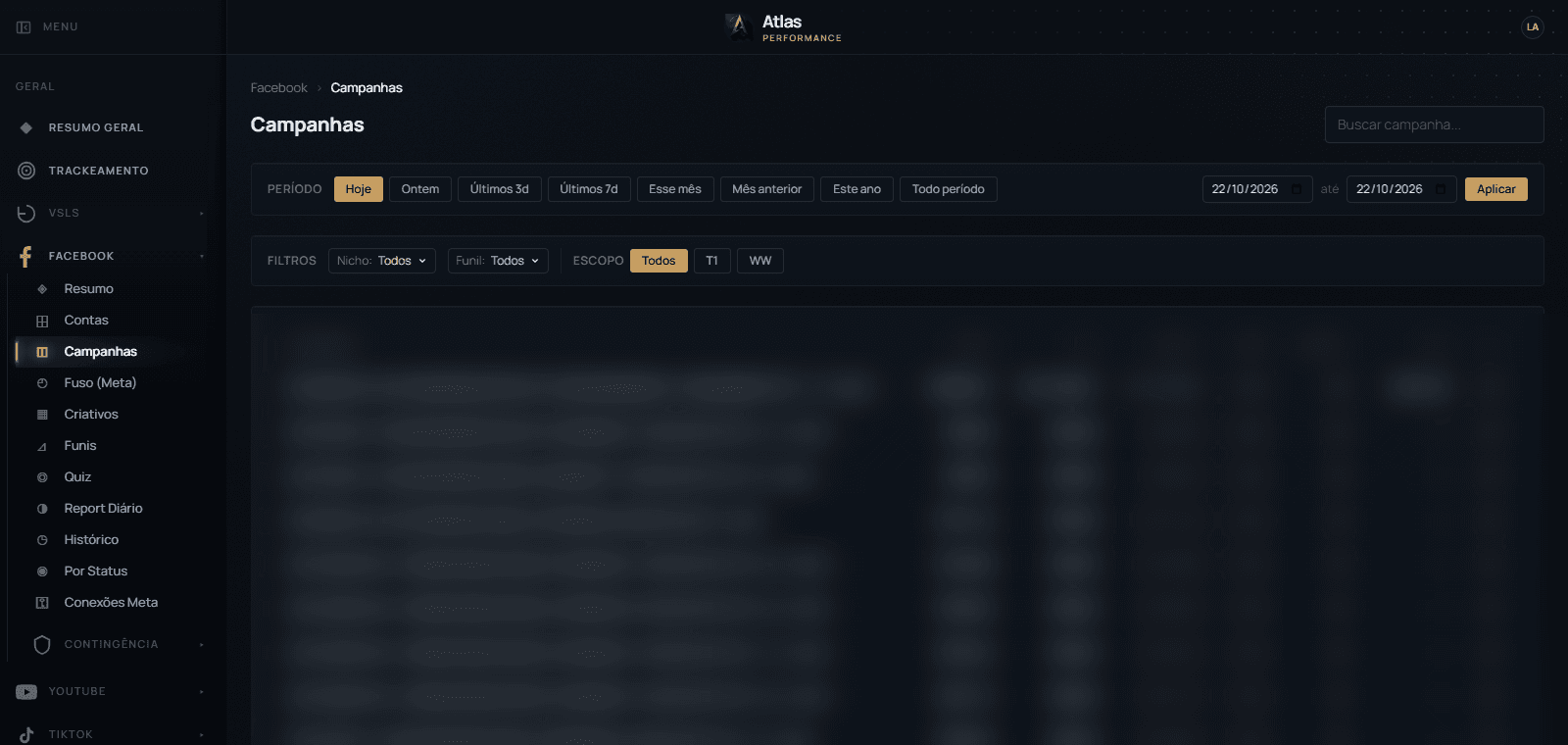This screenshot has width=1568, height=745.
Task: Click the Conexões Meta icon
Action: tap(42, 603)
